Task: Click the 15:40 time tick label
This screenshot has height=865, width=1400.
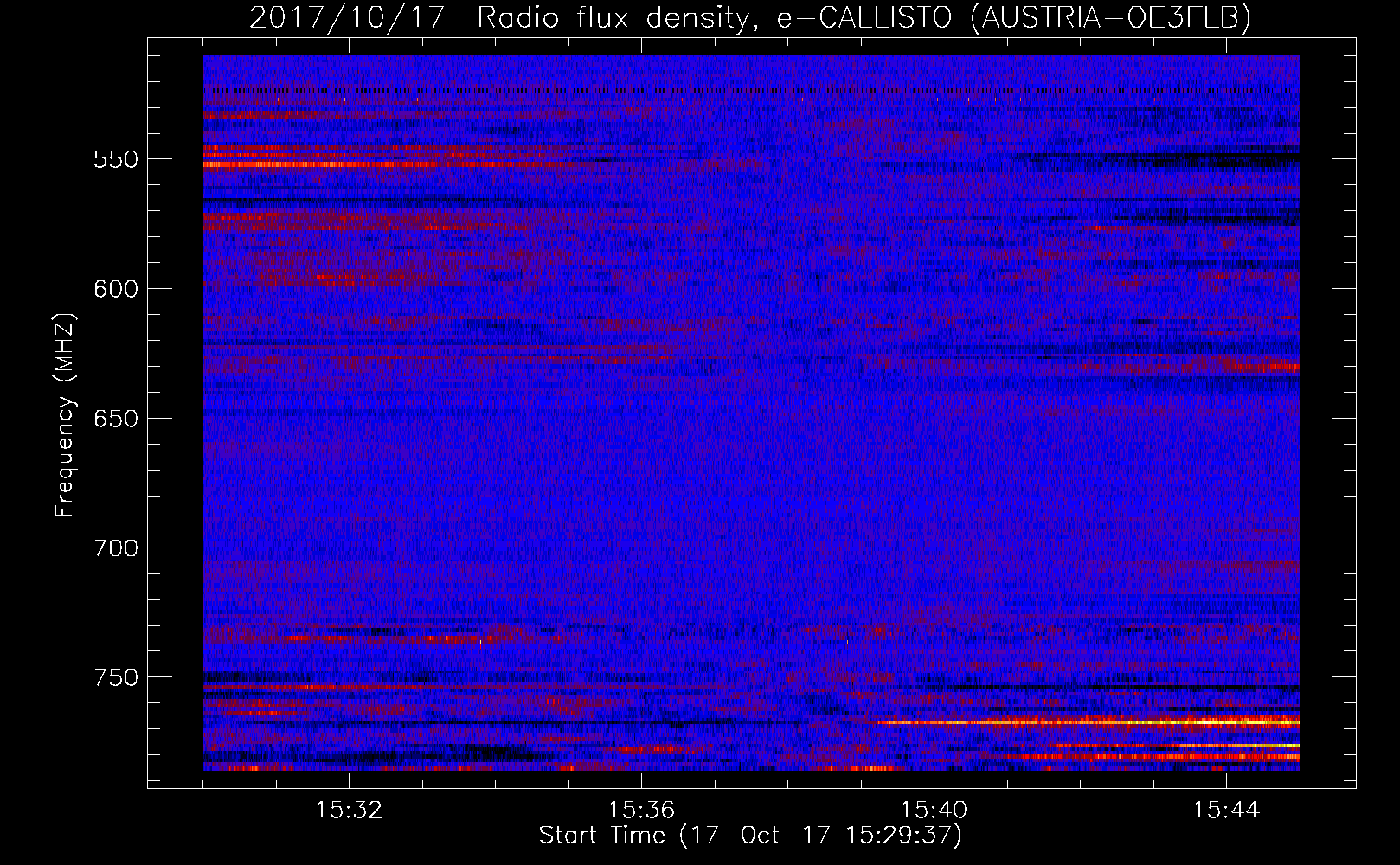Action: (x=934, y=811)
